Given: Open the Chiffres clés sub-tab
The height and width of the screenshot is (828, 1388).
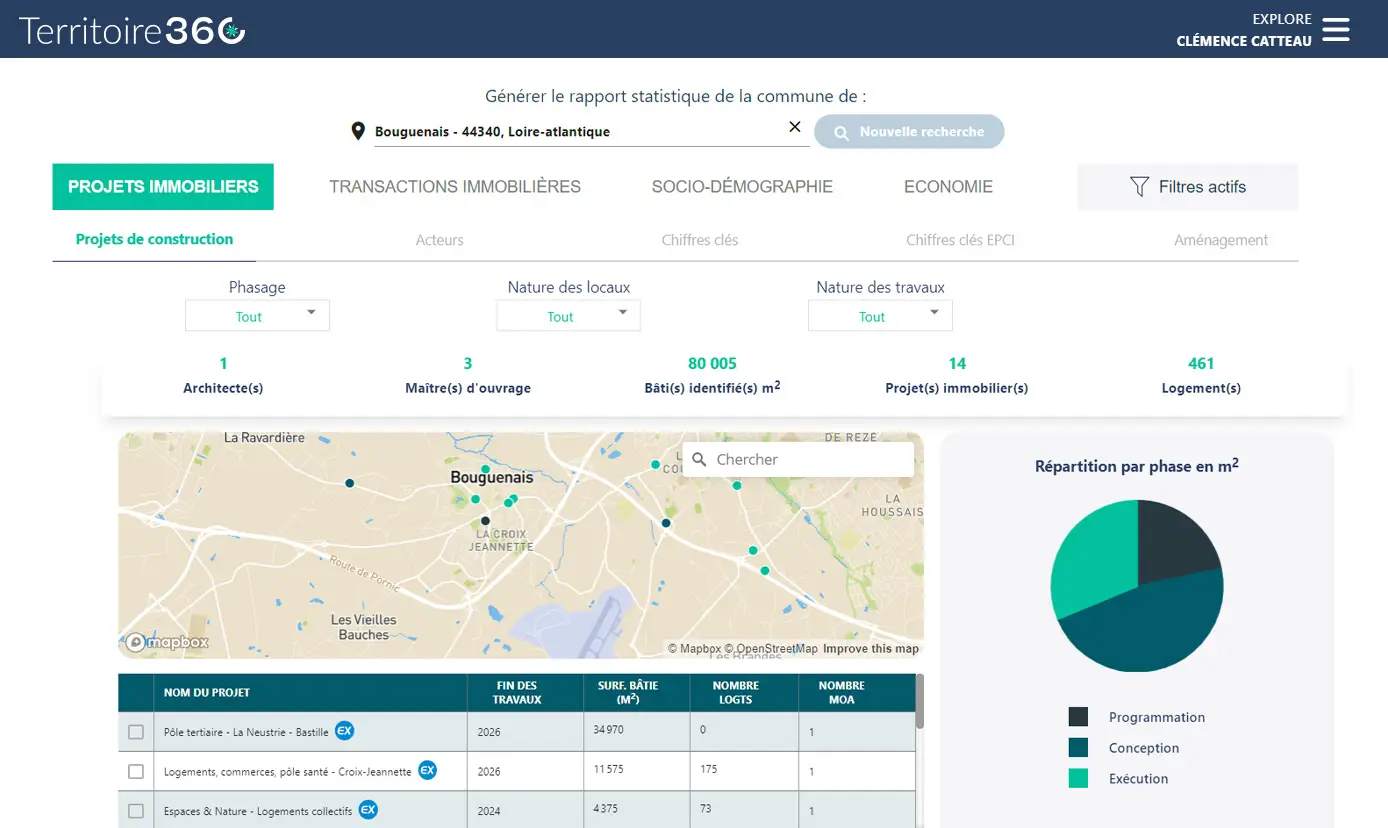Looking at the screenshot, I should pyautogui.click(x=700, y=240).
